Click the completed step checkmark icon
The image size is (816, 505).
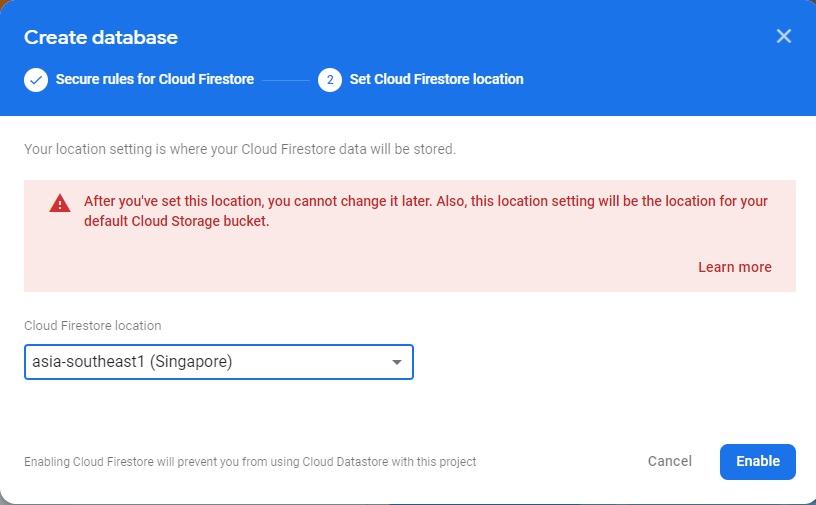(36, 80)
